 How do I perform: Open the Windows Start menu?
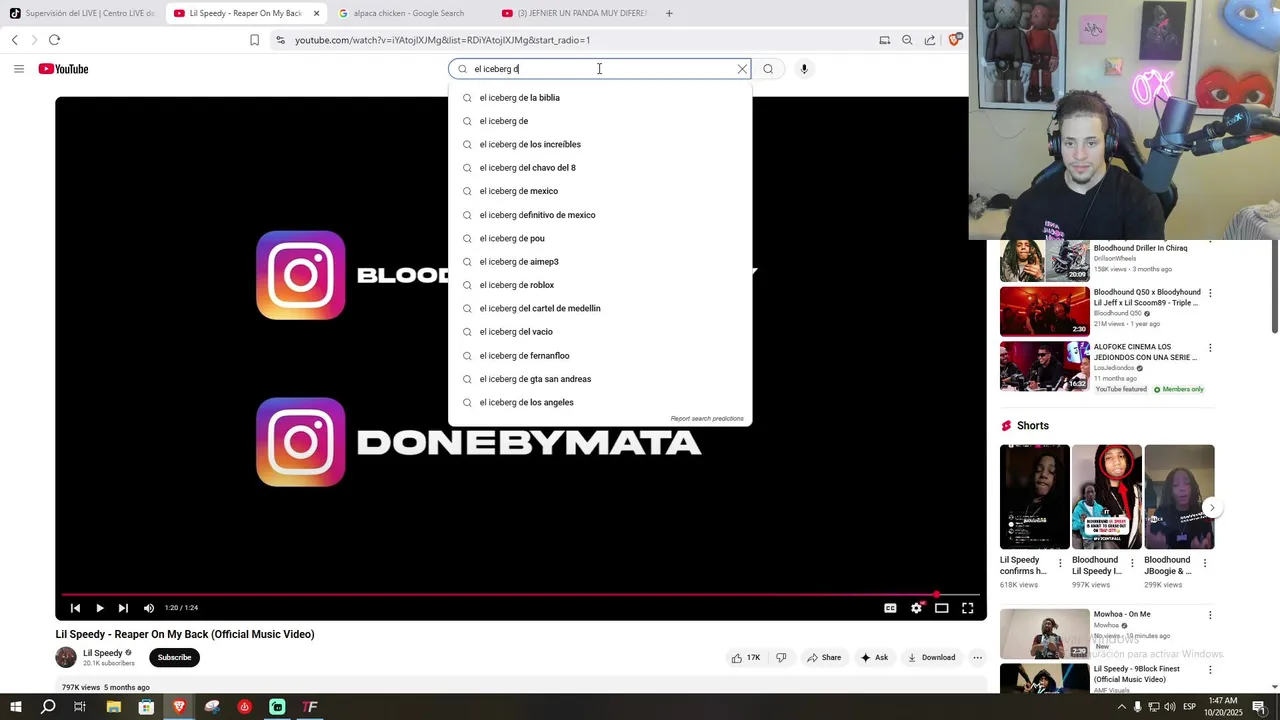[x=15, y=707]
